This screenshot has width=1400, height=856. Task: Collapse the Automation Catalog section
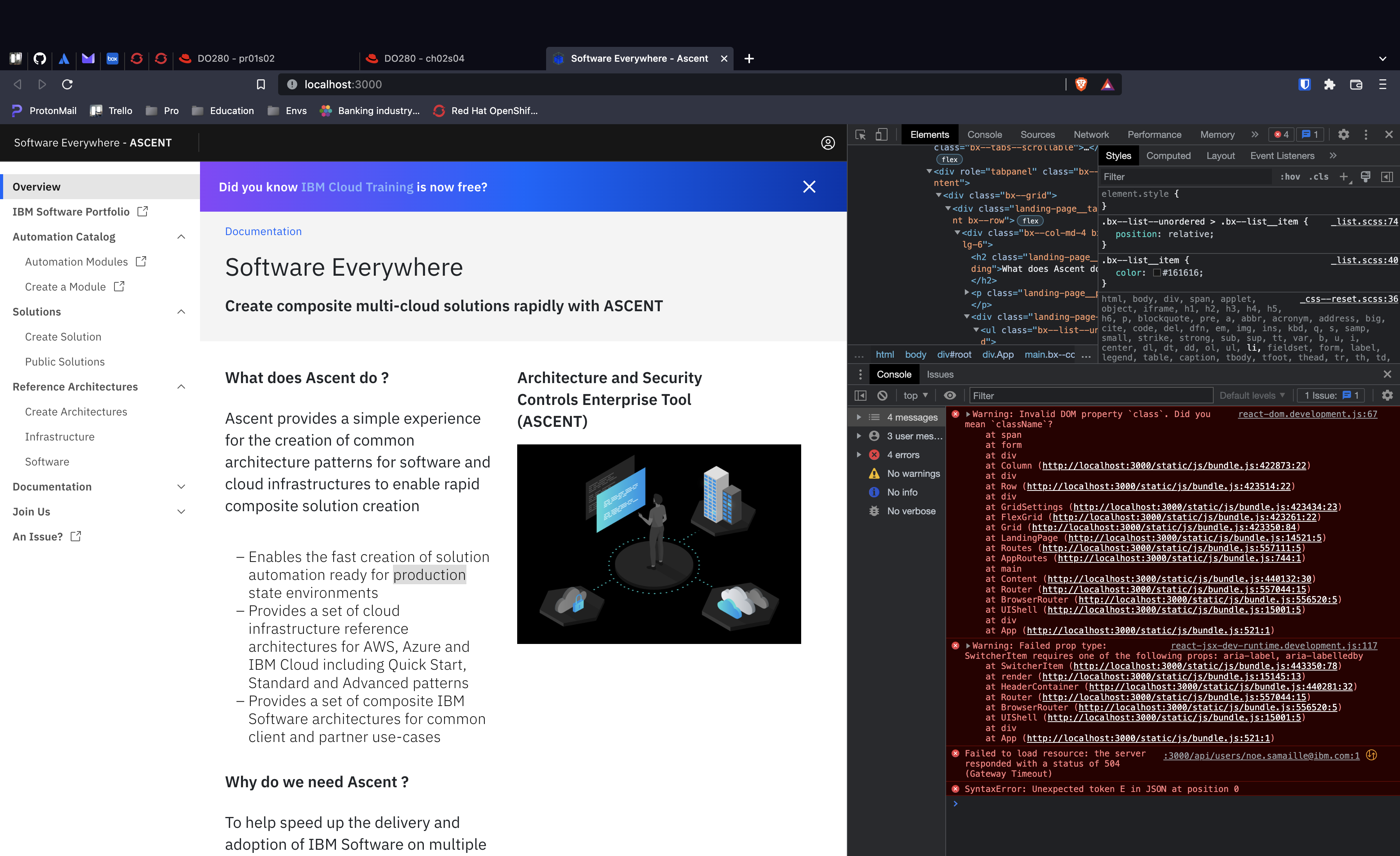pyautogui.click(x=181, y=237)
